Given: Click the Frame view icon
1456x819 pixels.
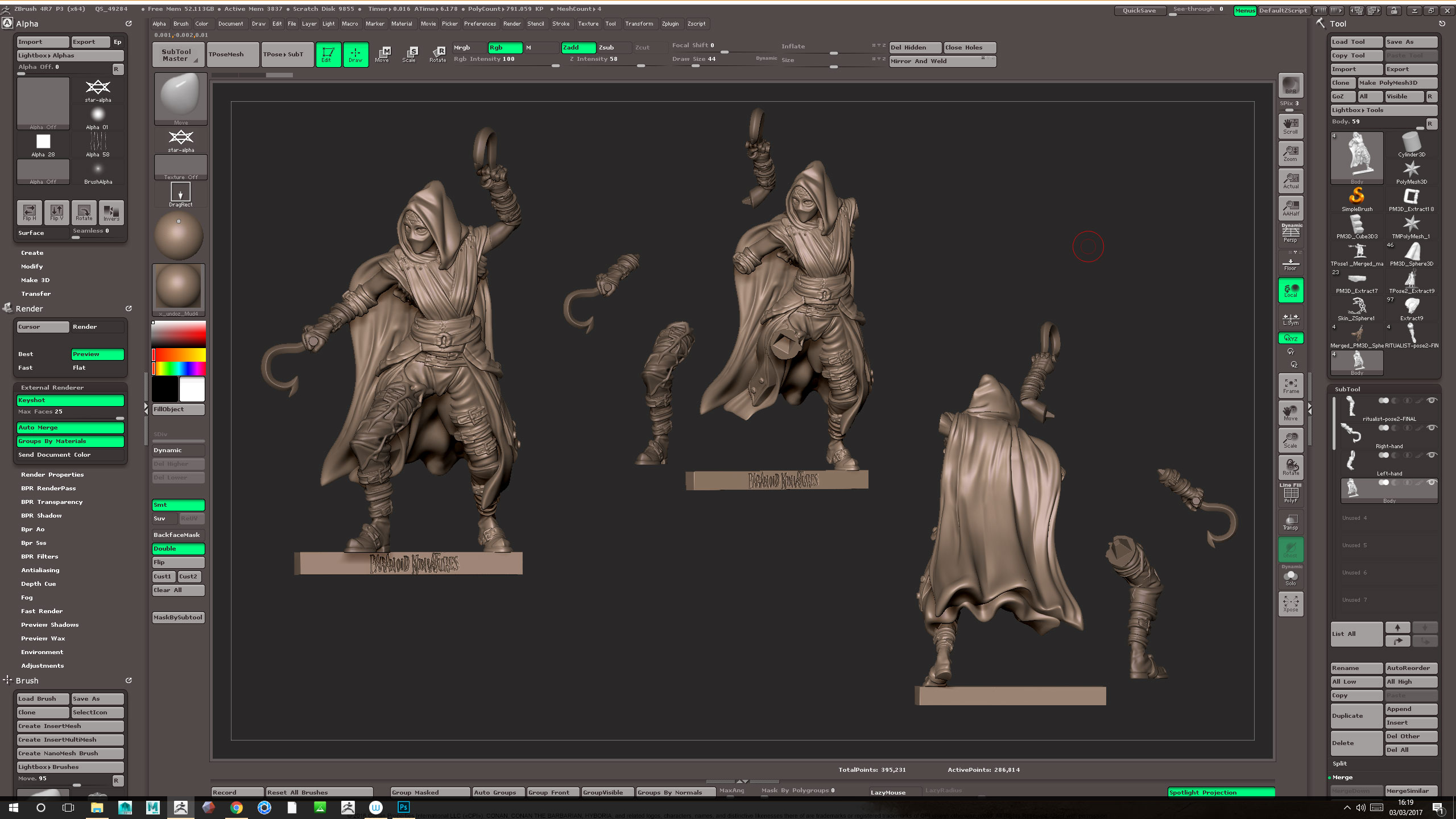Looking at the screenshot, I should point(1290,386).
